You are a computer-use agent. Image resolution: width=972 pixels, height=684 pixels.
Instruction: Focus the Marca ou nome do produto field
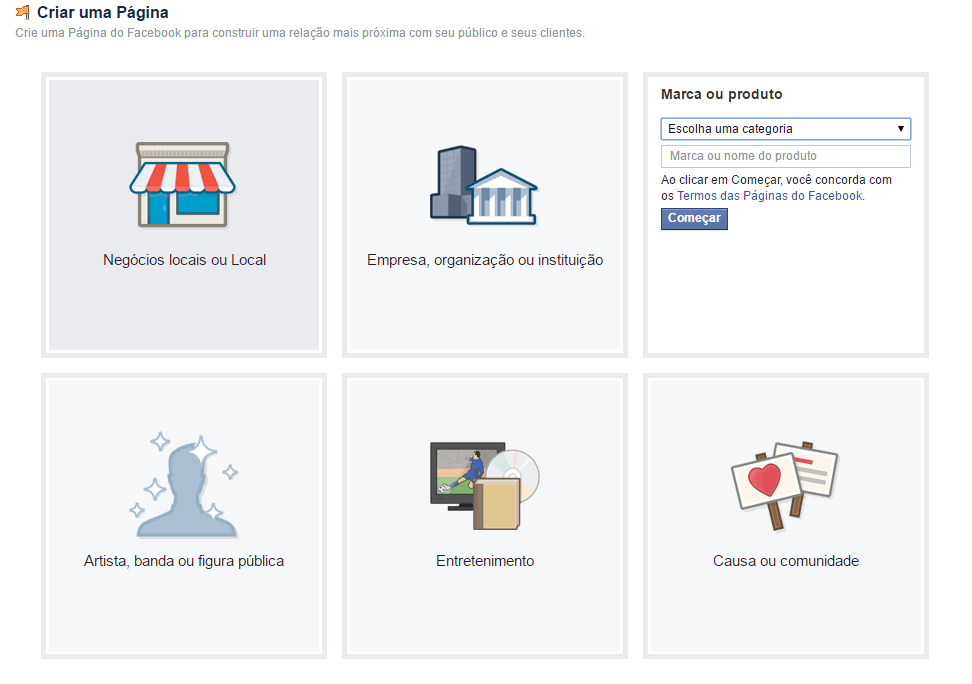point(785,156)
